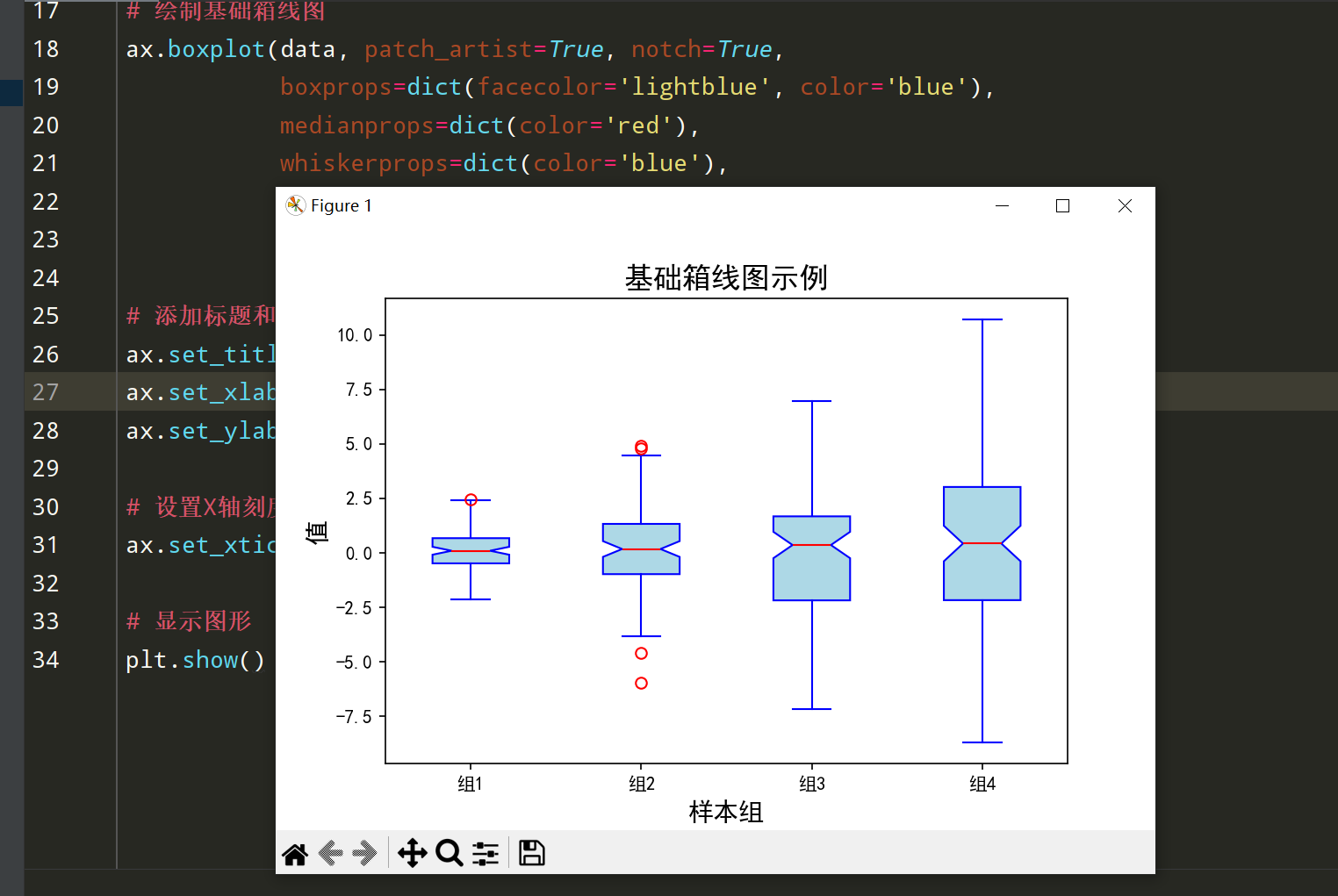Viewport: 1338px width, 896px height.
Task: Click the '# 显示图形' comment
Action: click(x=189, y=621)
